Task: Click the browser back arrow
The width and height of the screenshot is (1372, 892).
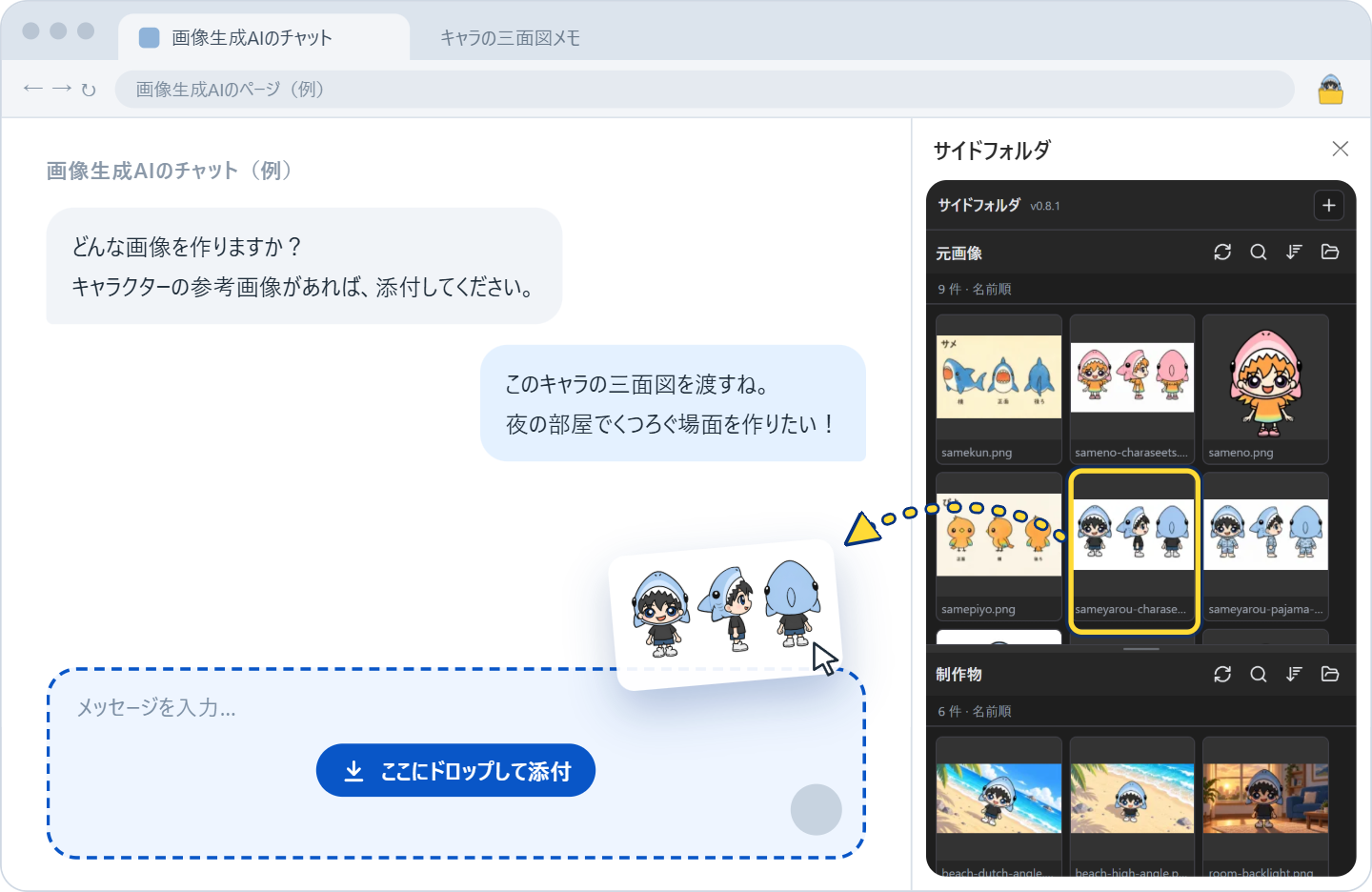Action: pos(33,89)
